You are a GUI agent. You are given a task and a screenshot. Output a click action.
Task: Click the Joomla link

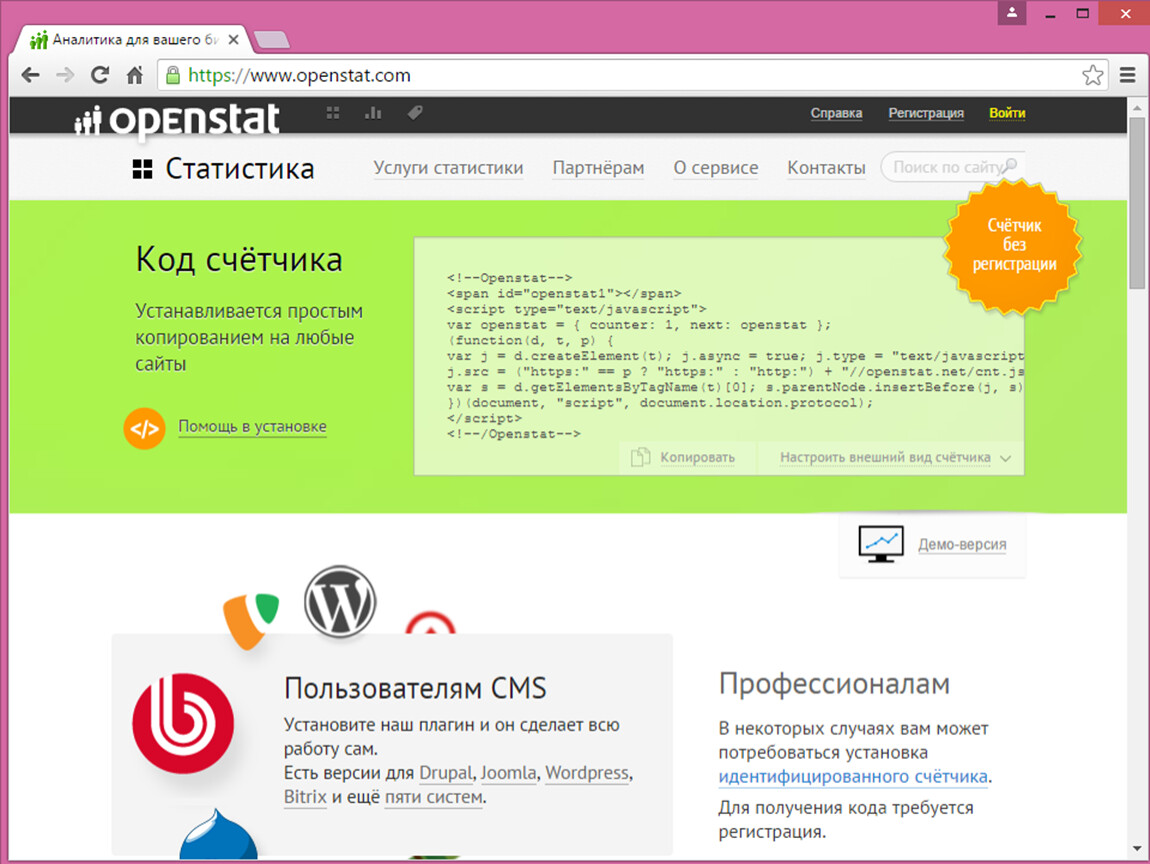(508, 773)
